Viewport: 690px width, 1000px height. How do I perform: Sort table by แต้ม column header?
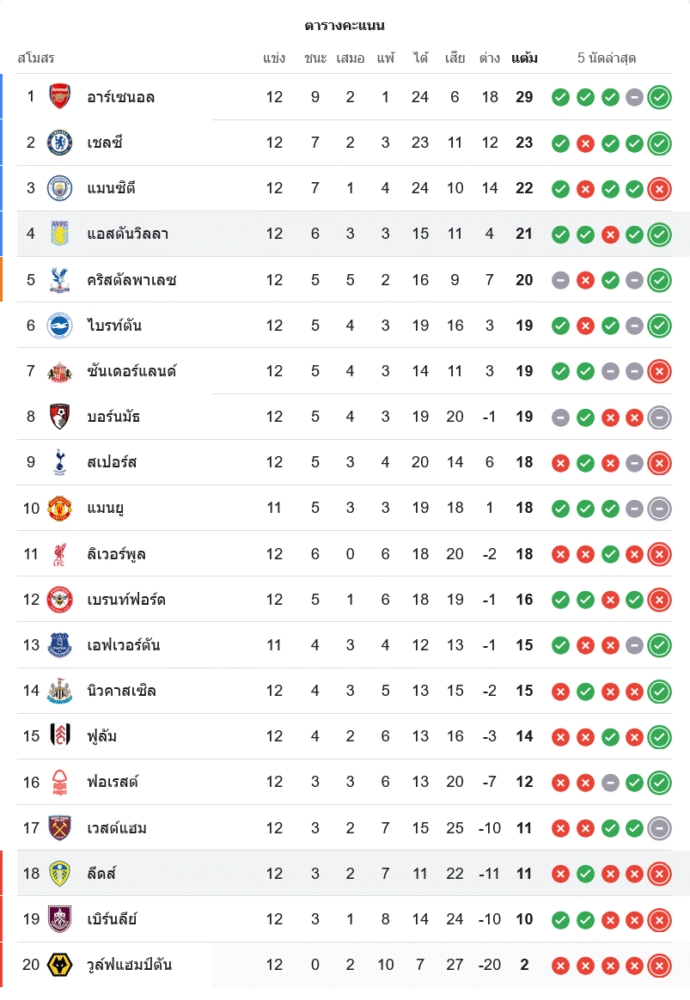[524, 58]
